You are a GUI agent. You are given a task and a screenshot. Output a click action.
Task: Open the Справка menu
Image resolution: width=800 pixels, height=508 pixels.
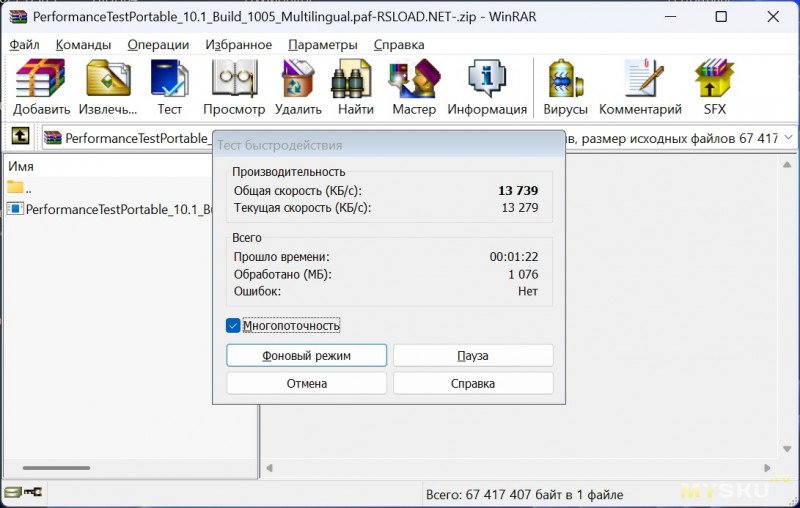point(399,45)
